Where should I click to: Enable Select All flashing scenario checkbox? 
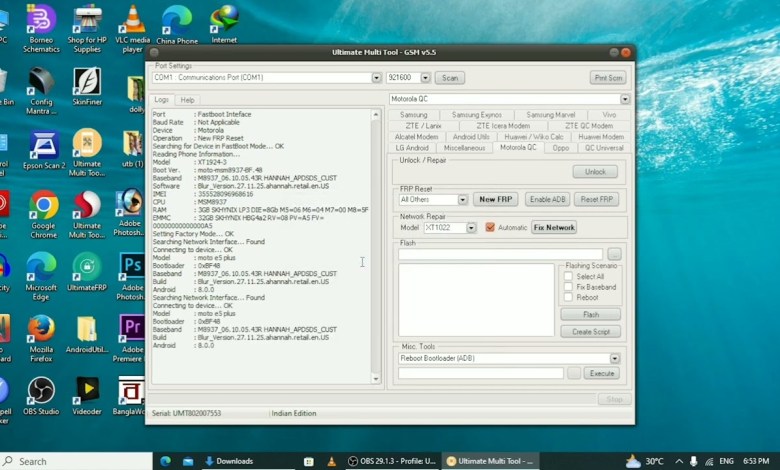point(568,276)
